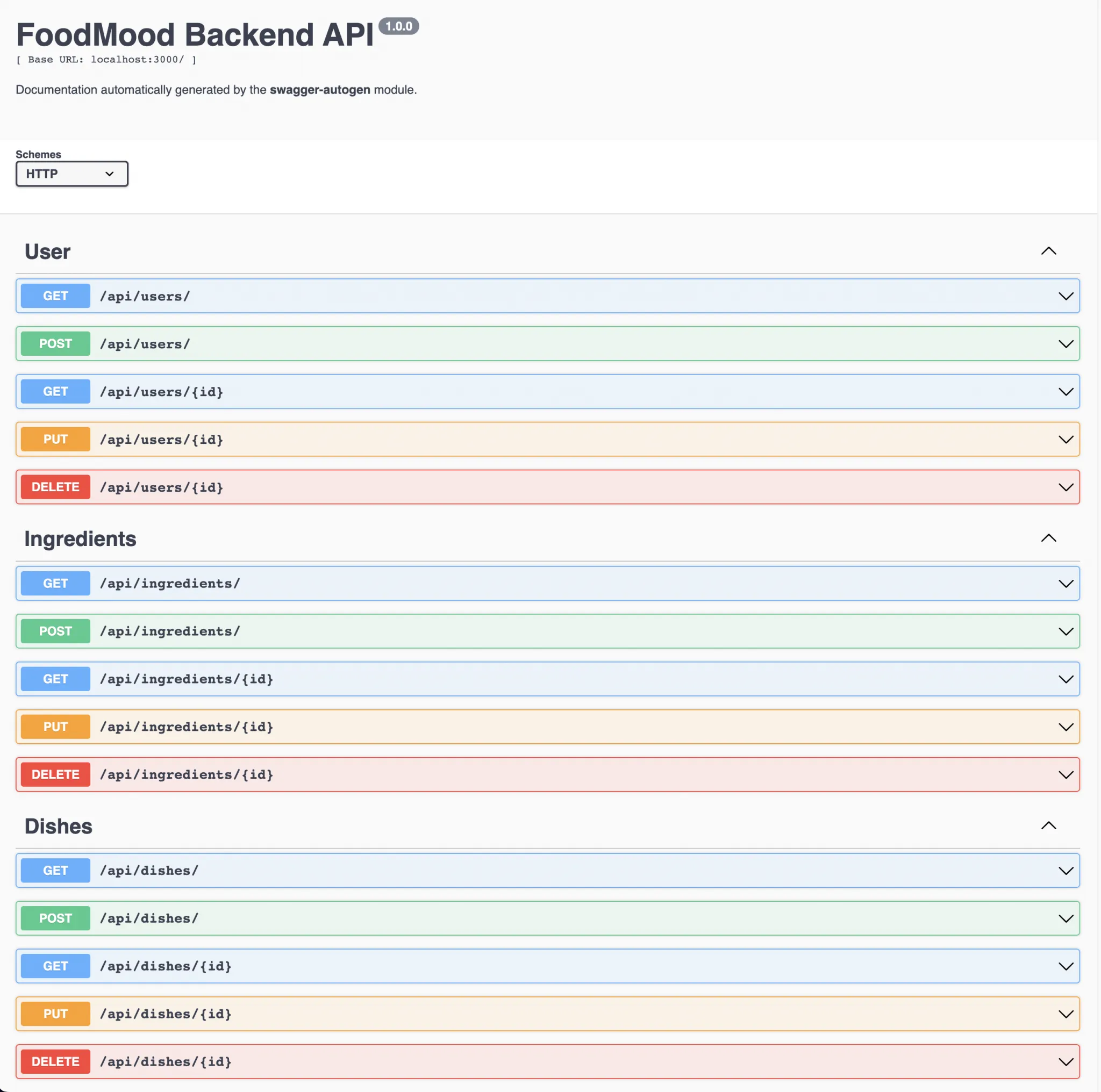Viewport: 1101px width, 1092px height.
Task: Select the Dishes section heading
Action: tap(58, 827)
